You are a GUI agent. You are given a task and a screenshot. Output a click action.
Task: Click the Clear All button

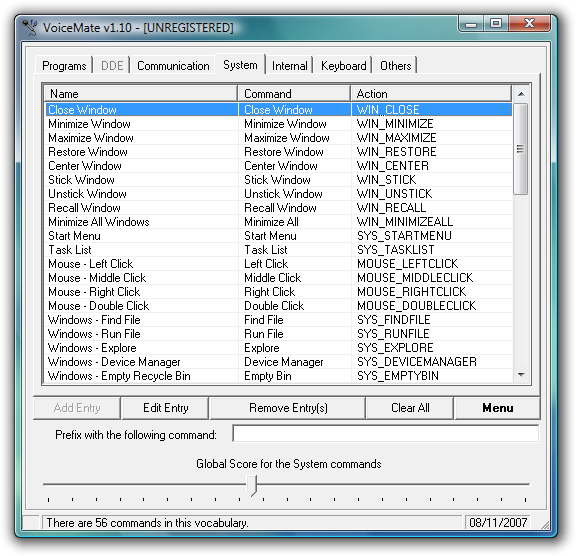410,408
